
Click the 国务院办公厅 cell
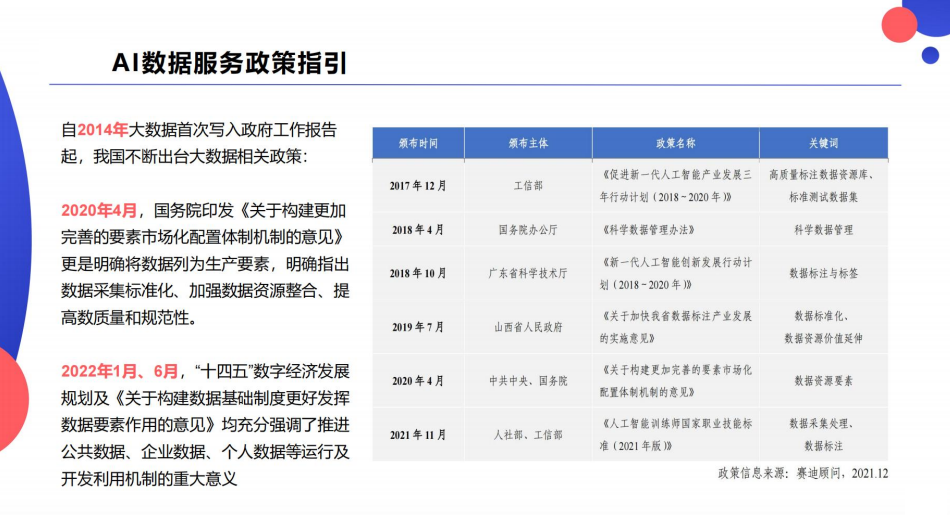(x=528, y=230)
